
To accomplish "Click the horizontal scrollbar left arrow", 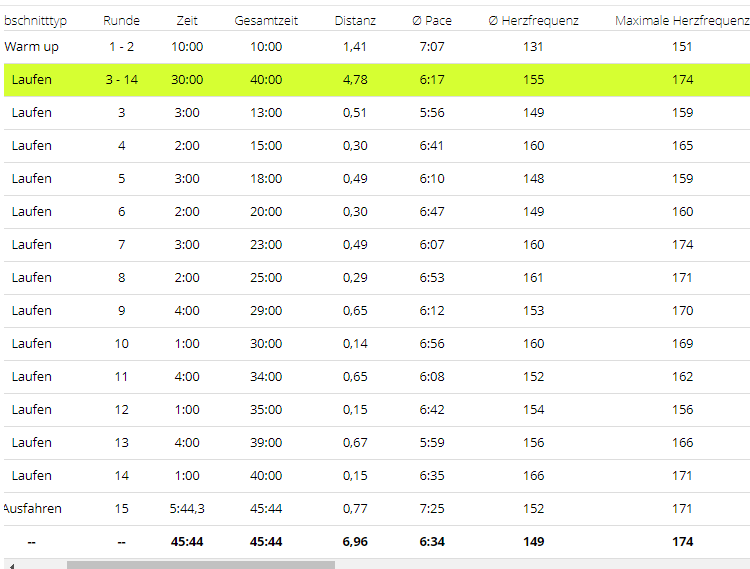I will (10, 564).
